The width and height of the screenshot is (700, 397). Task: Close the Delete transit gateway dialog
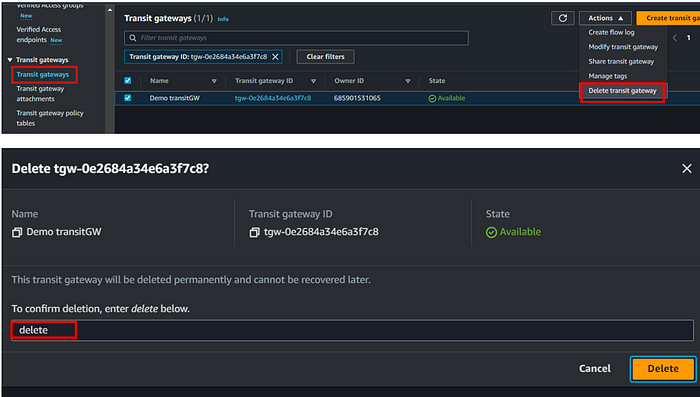tap(687, 168)
